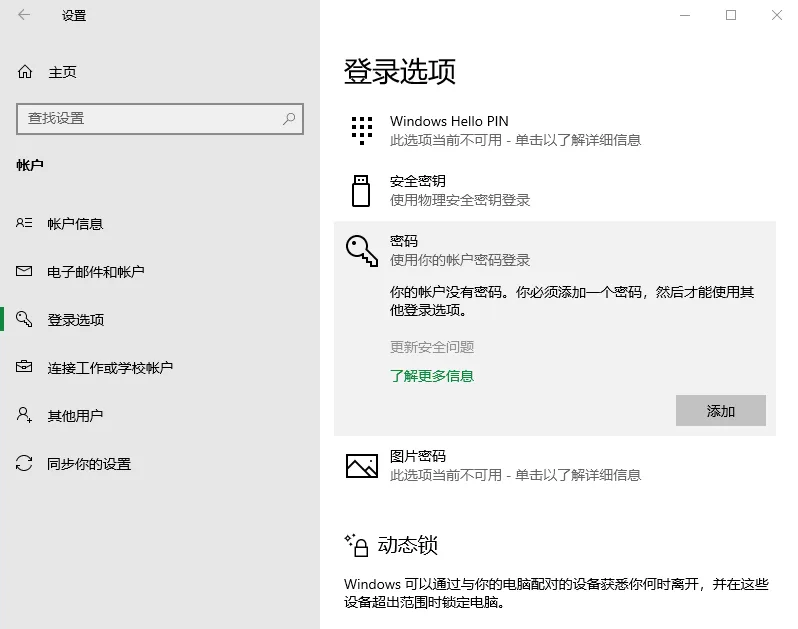
Task: Click PIN text 此选项当前不可用 details
Action: pyautogui.click(x=515, y=140)
